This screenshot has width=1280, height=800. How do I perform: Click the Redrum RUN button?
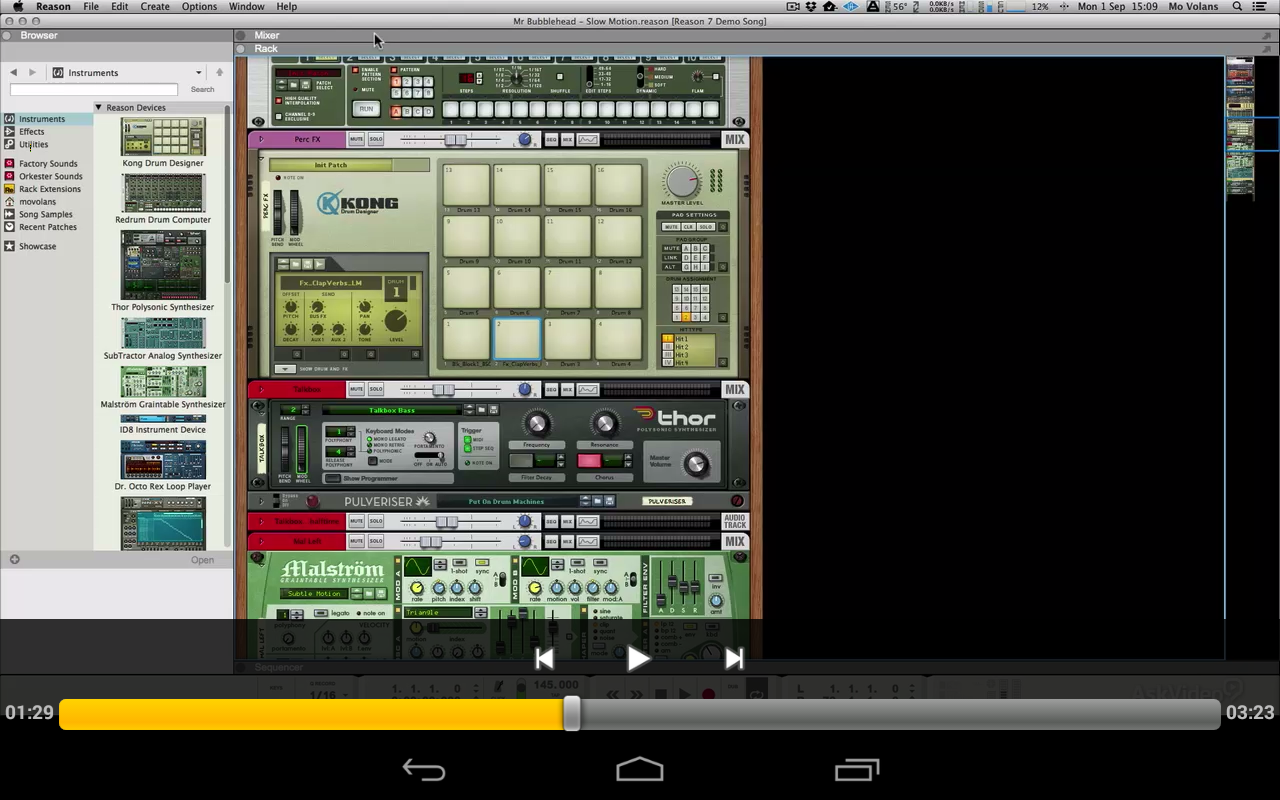[x=366, y=109]
